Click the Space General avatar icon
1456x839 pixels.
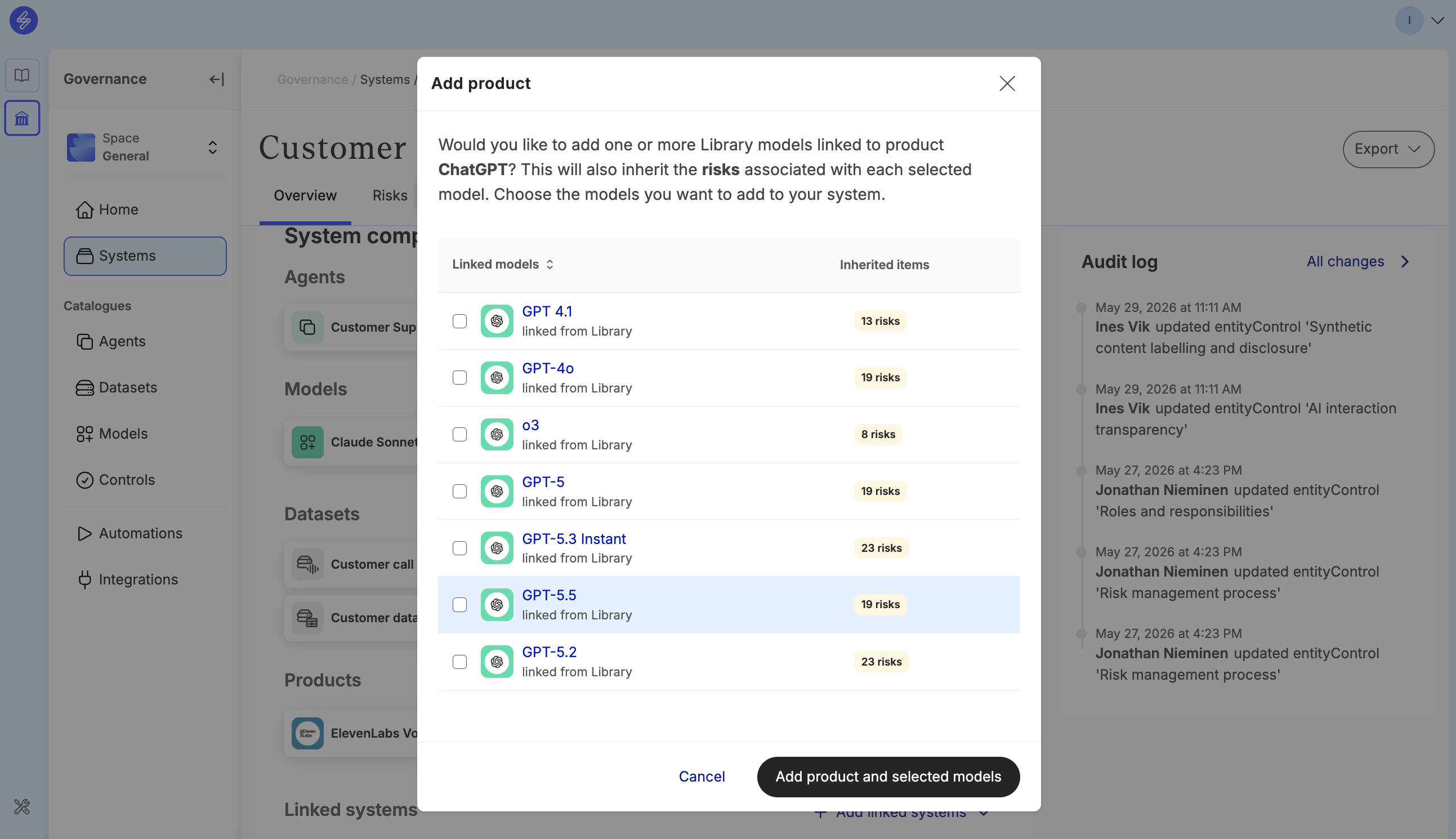(81, 148)
